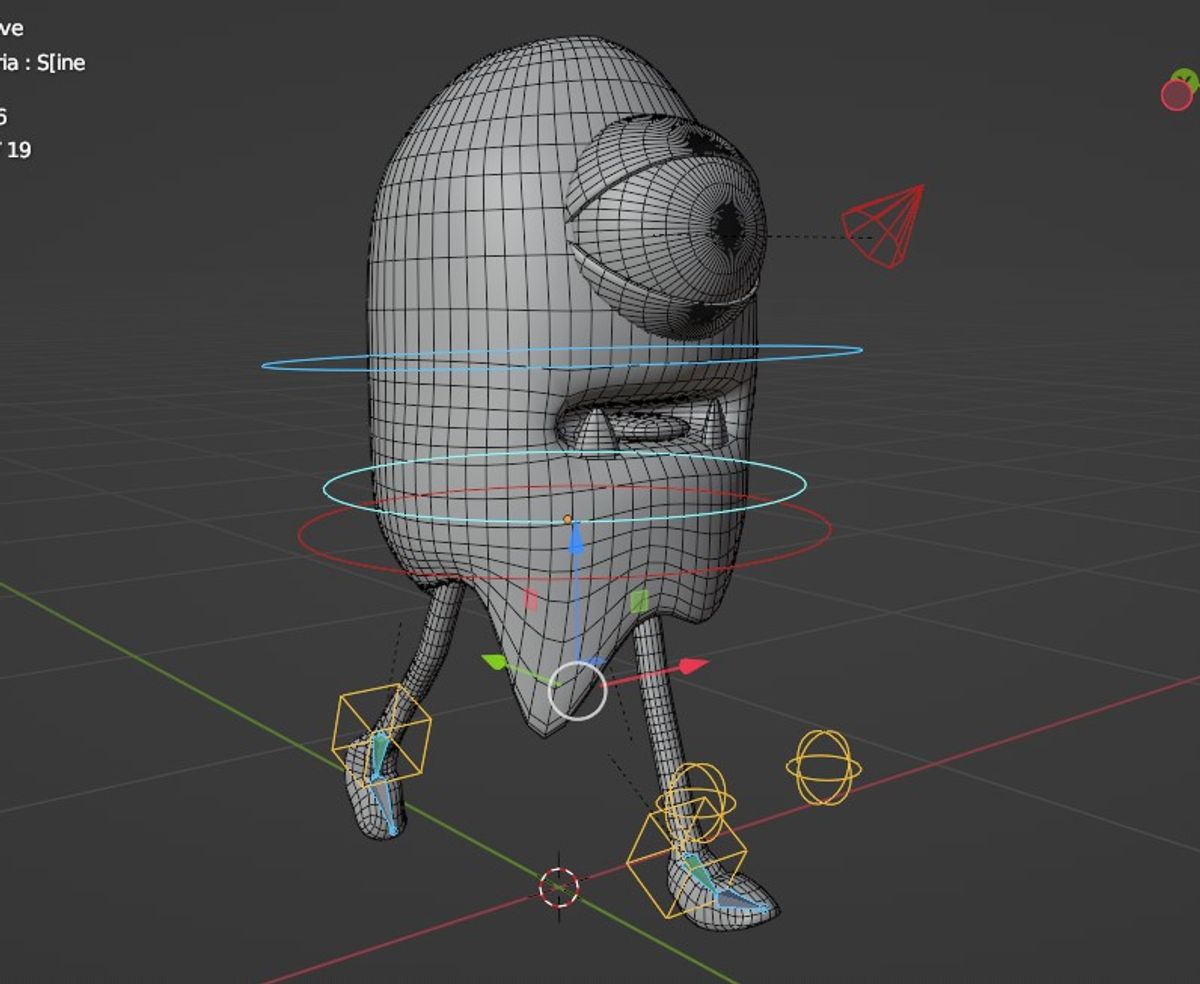Select the green square plane handle on the gizmo
1200x984 pixels.
point(640,600)
